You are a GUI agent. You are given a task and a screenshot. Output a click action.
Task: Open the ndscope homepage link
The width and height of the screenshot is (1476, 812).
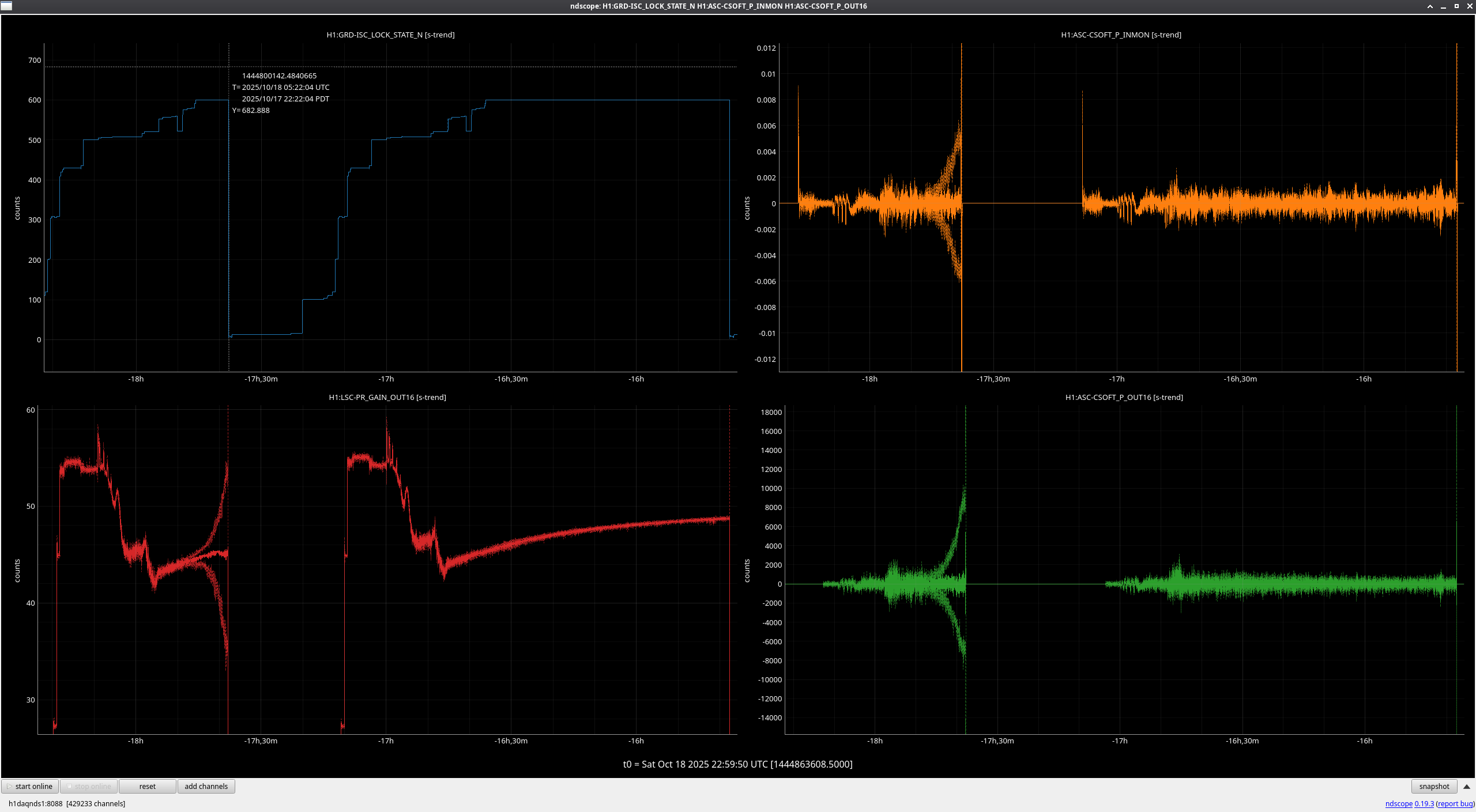1398,803
